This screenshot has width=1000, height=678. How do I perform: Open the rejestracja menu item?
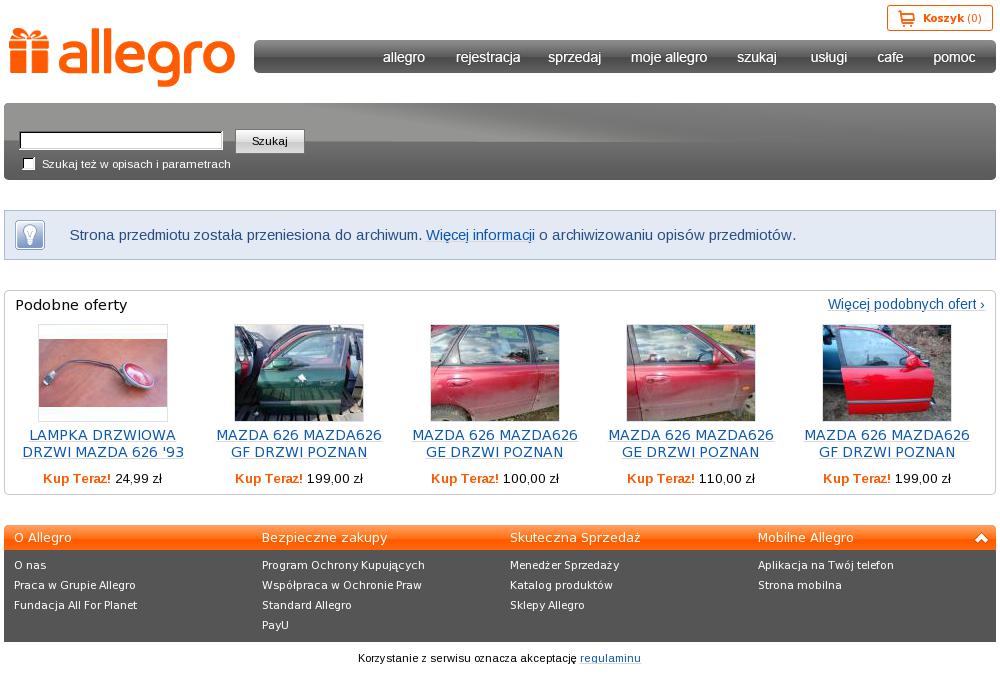tap(488, 57)
